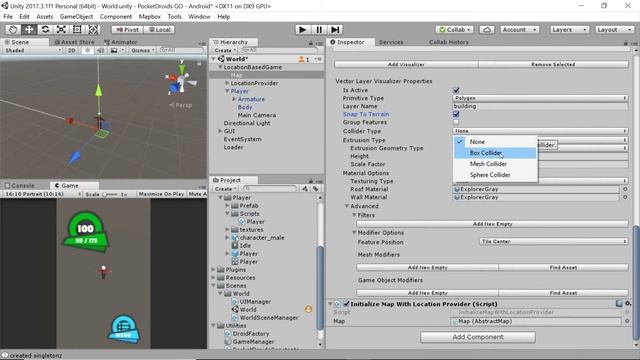
Task: Click Add New Empty under Filters
Action: [x=492, y=224]
